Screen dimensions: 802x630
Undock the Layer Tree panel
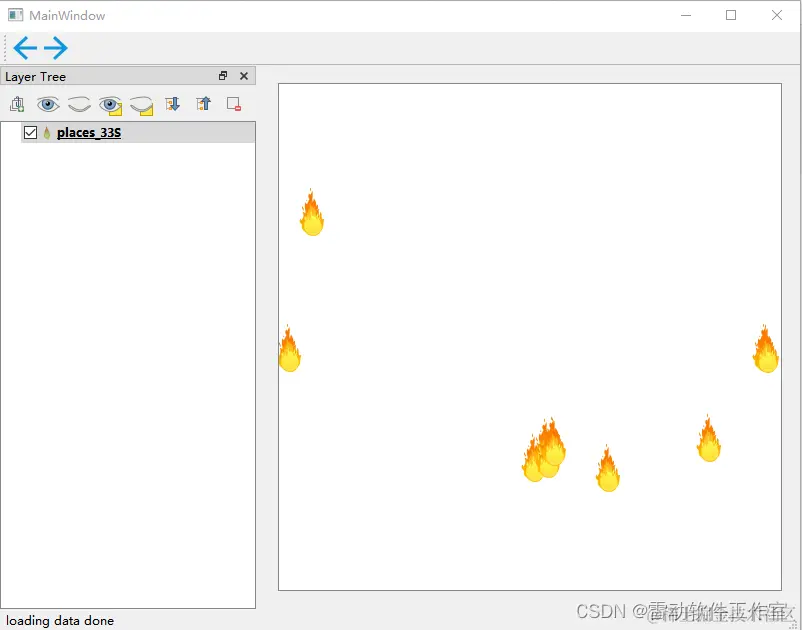pos(223,76)
